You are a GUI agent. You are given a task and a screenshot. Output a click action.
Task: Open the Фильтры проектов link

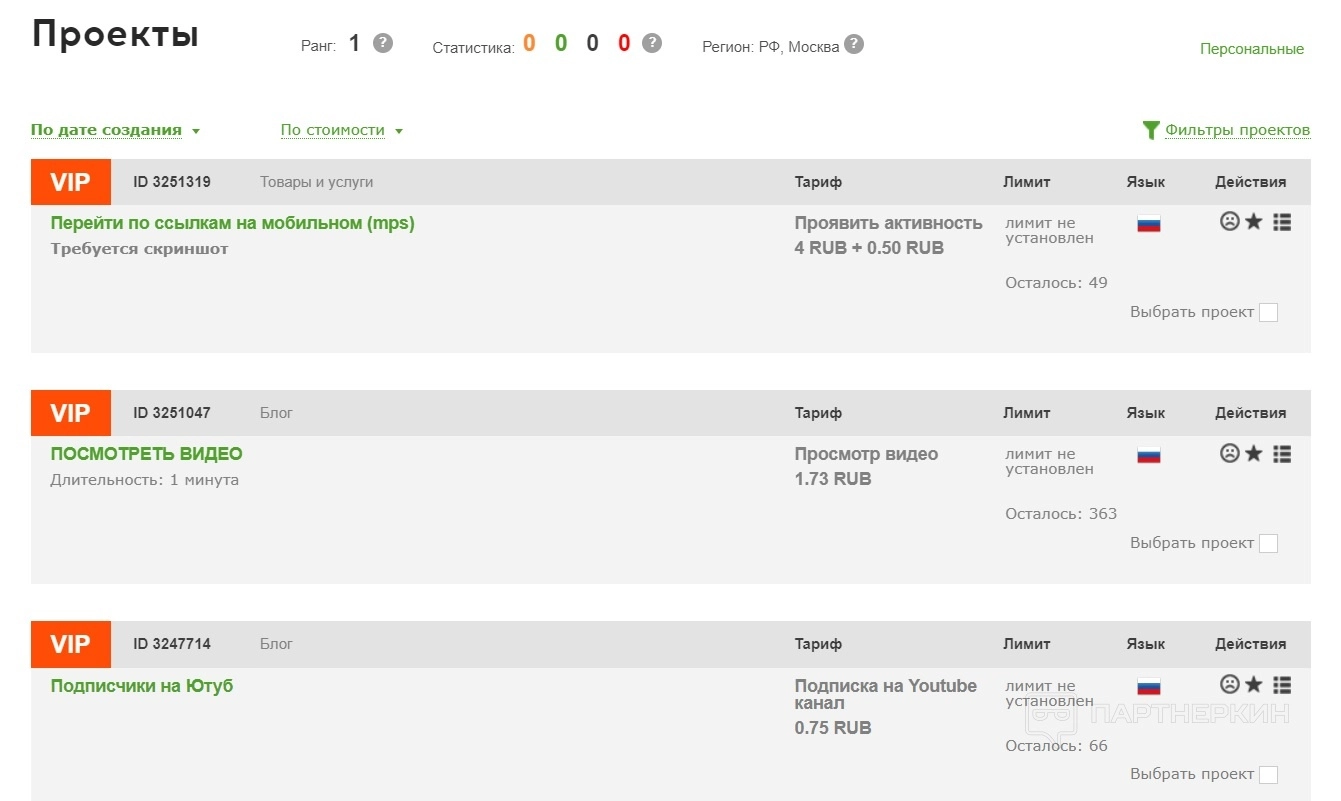(x=1237, y=130)
